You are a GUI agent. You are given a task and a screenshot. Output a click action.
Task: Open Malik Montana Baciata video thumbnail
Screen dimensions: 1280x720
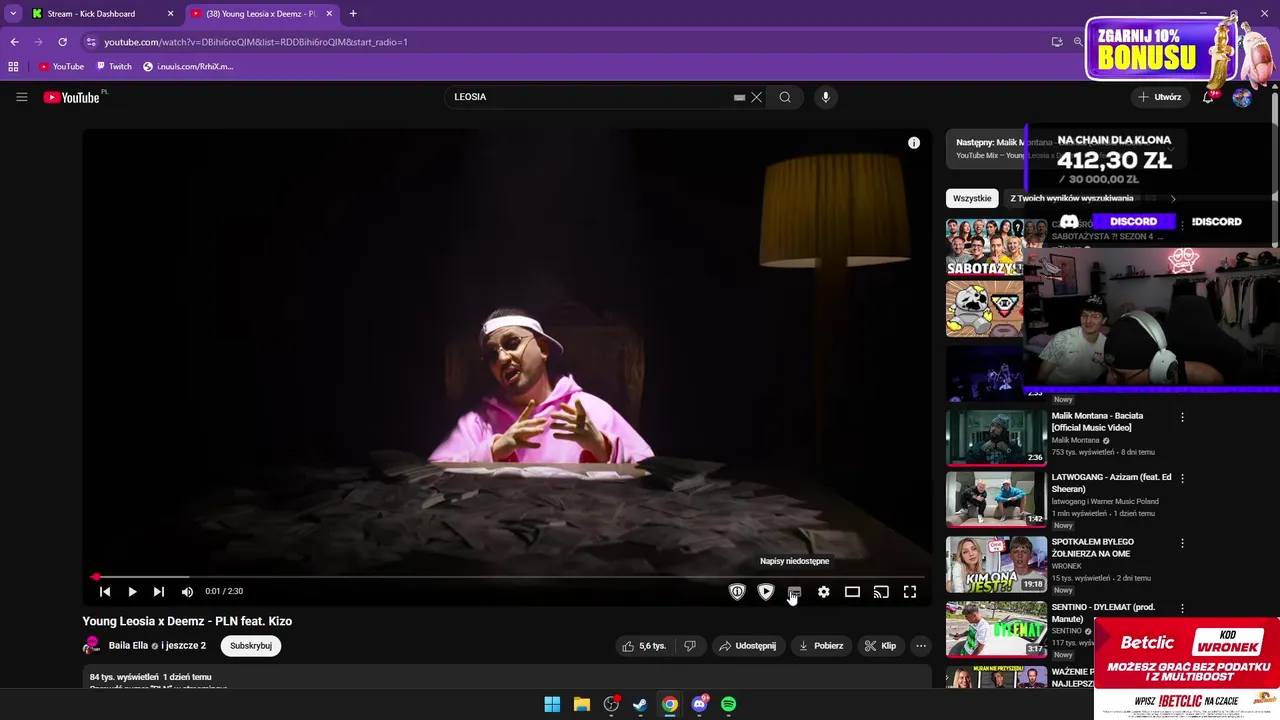tap(996, 437)
